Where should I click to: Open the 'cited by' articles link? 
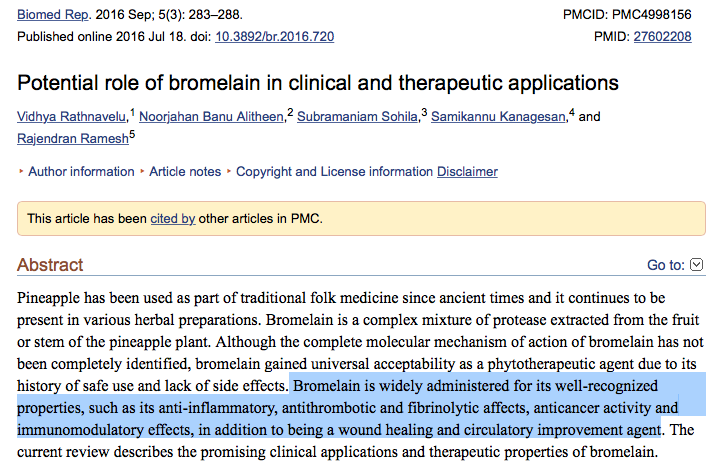click(172, 218)
